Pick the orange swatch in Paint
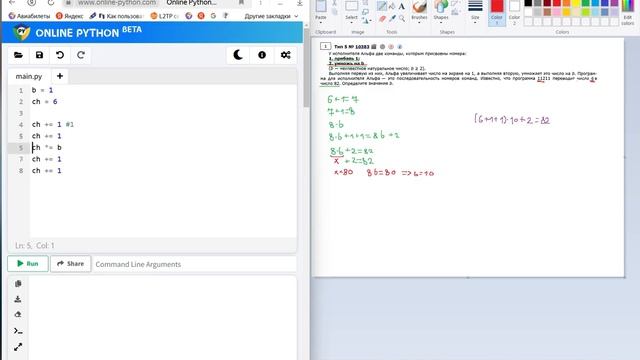 (566, 3)
